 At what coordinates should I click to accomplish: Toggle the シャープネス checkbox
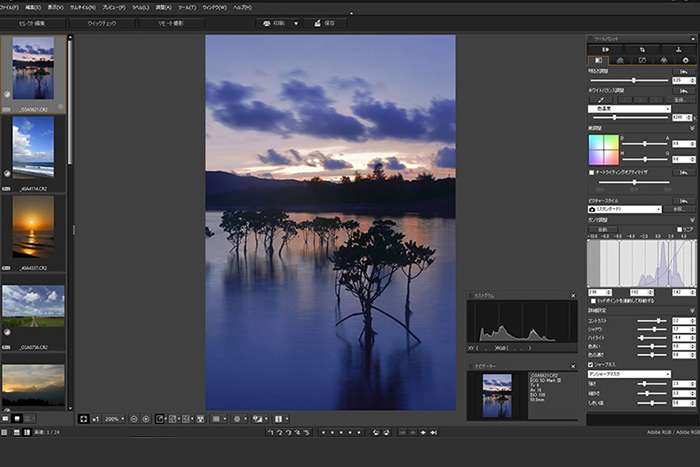coord(590,365)
